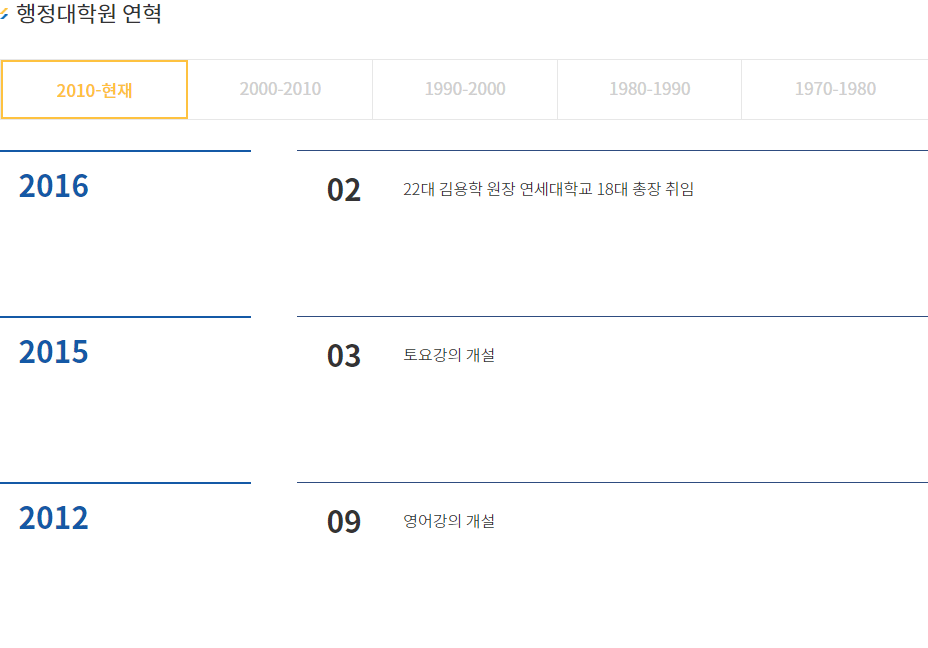Click the 2012 year heading

click(x=54, y=518)
